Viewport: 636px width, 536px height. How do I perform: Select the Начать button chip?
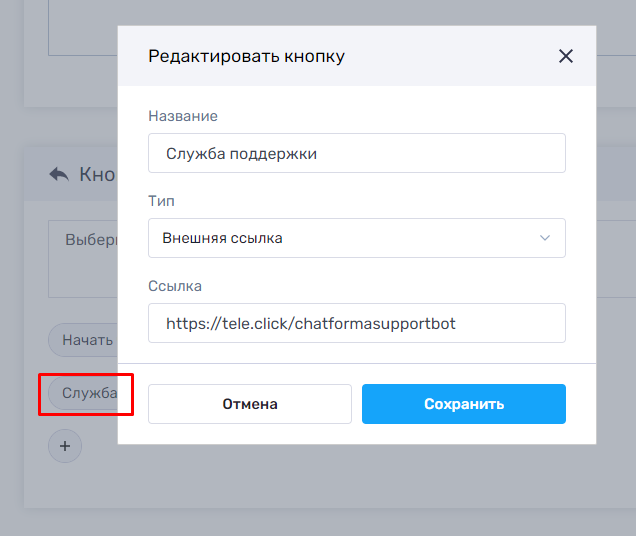[84, 340]
